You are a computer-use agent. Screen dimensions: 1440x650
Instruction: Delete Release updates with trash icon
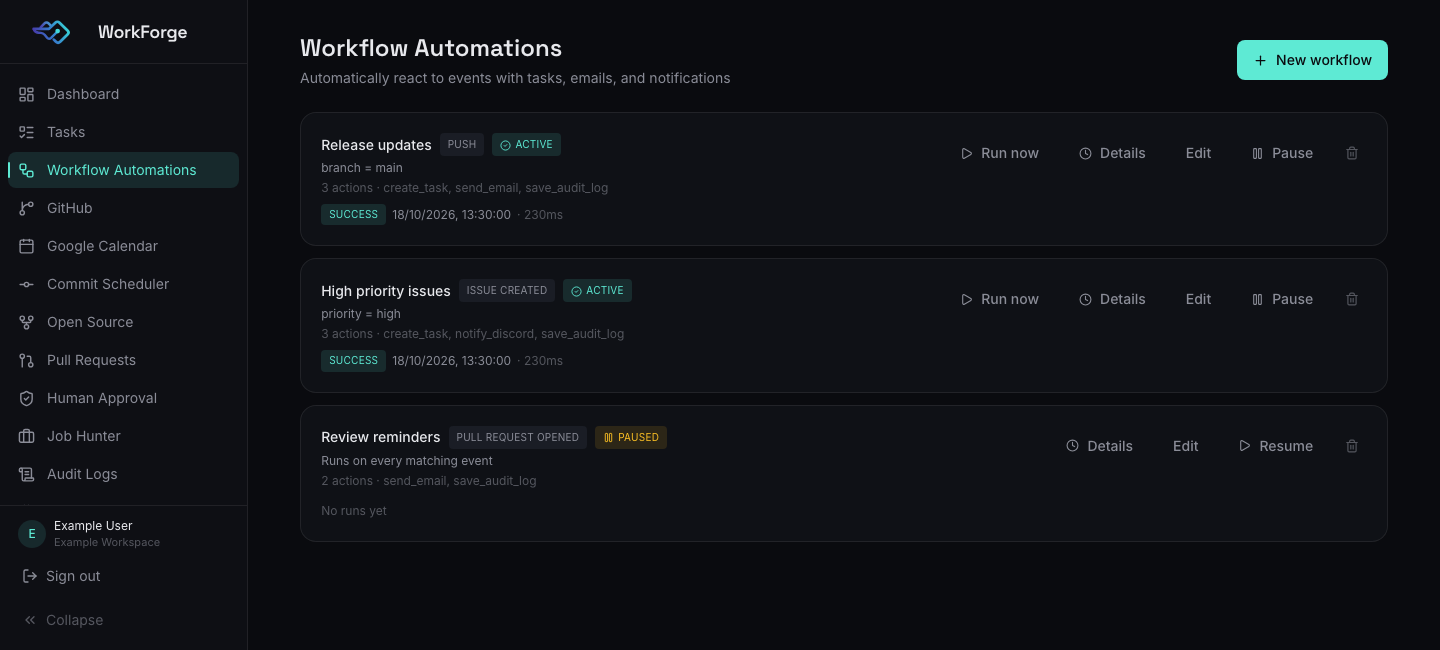coord(1352,153)
